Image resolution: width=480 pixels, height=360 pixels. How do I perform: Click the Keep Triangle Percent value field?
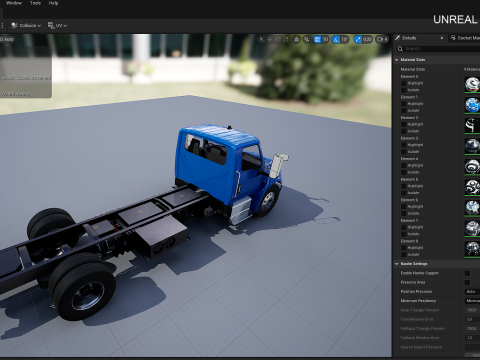pyautogui.click(x=472, y=310)
